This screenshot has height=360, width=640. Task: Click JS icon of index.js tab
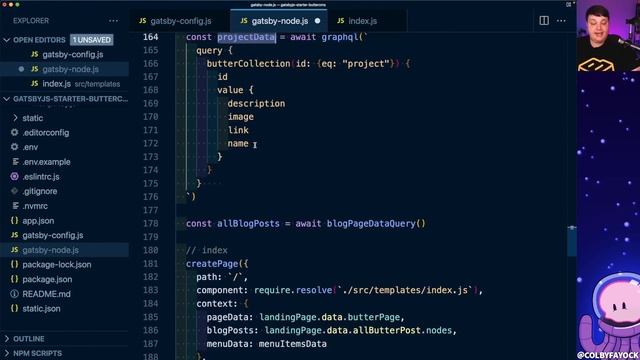pos(340,21)
